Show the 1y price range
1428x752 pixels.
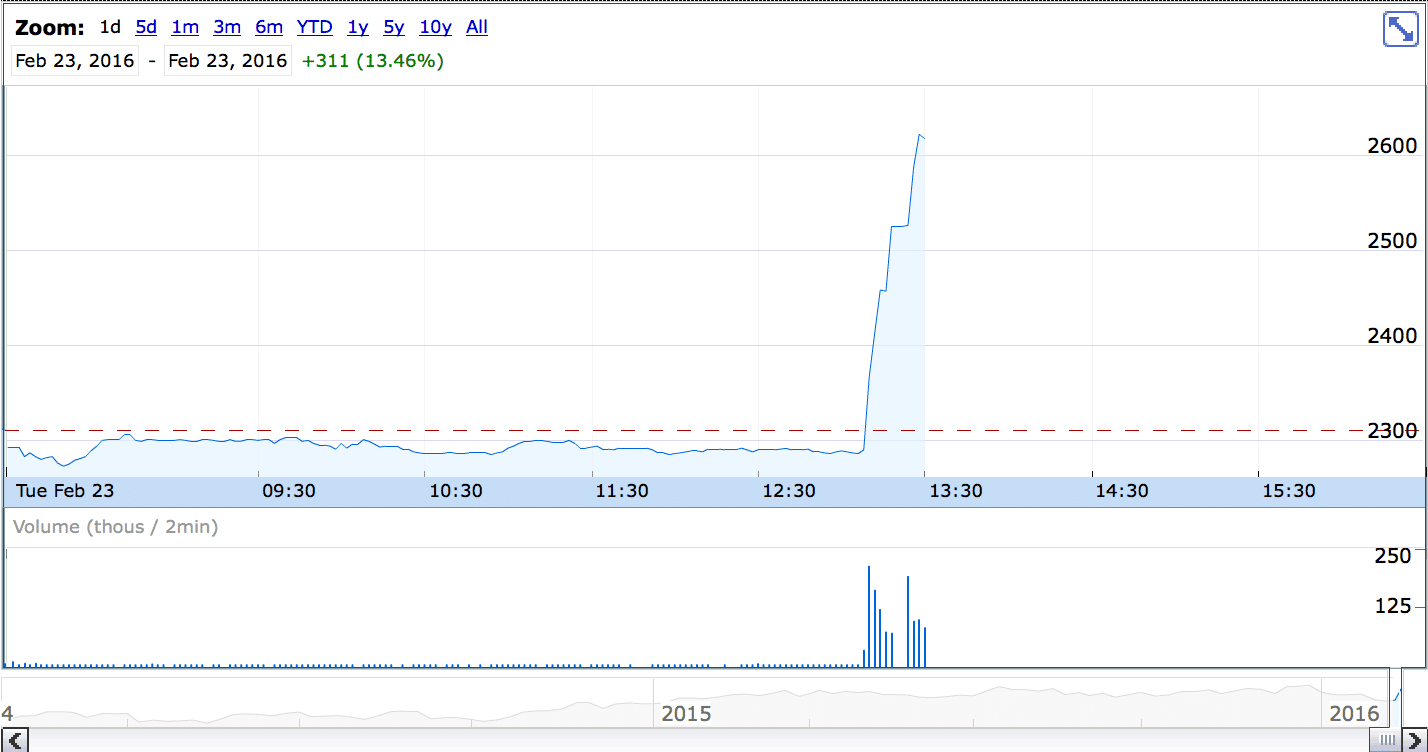click(x=358, y=28)
